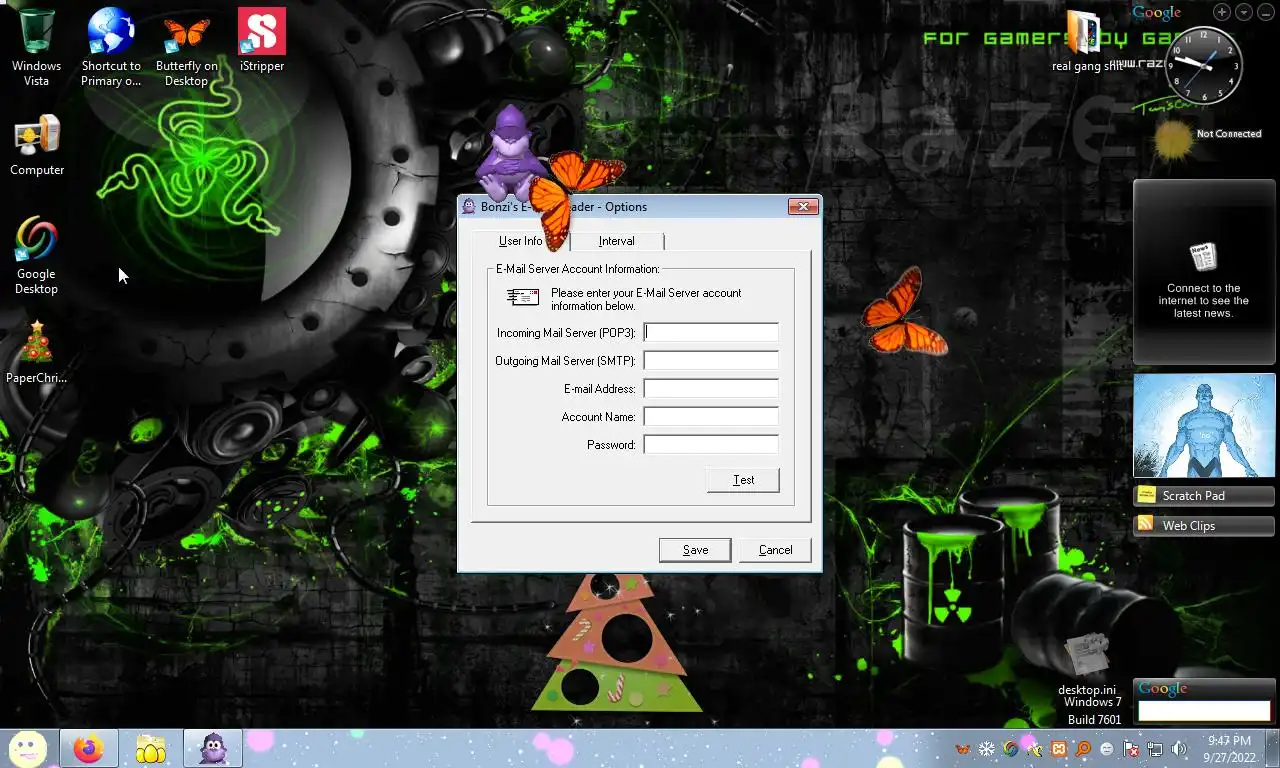Click the envelope icon in E-Mail Server section

tap(523, 297)
